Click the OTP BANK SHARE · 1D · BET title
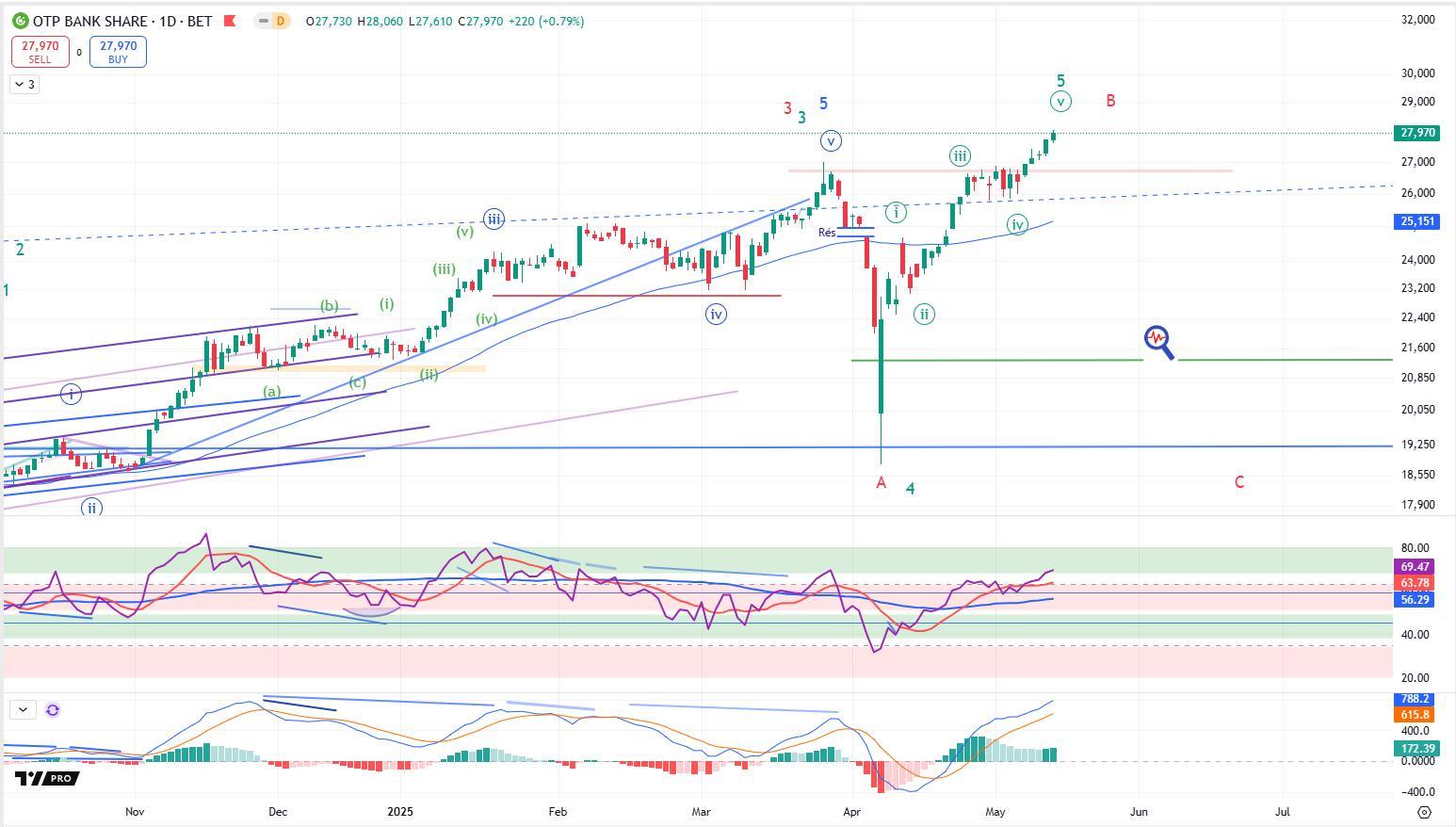 coord(121,21)
